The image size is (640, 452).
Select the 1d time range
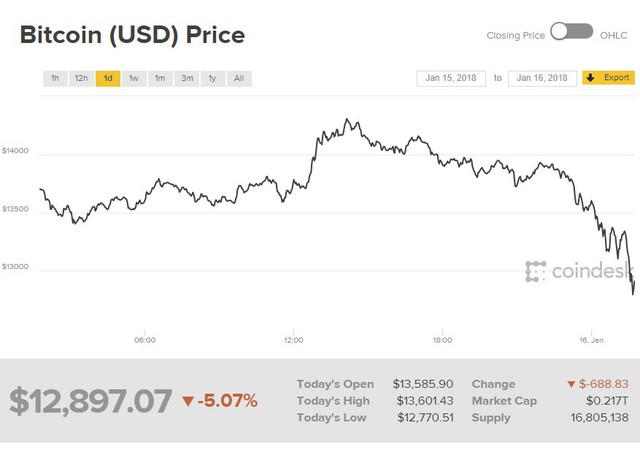click(x=108, y=78)
